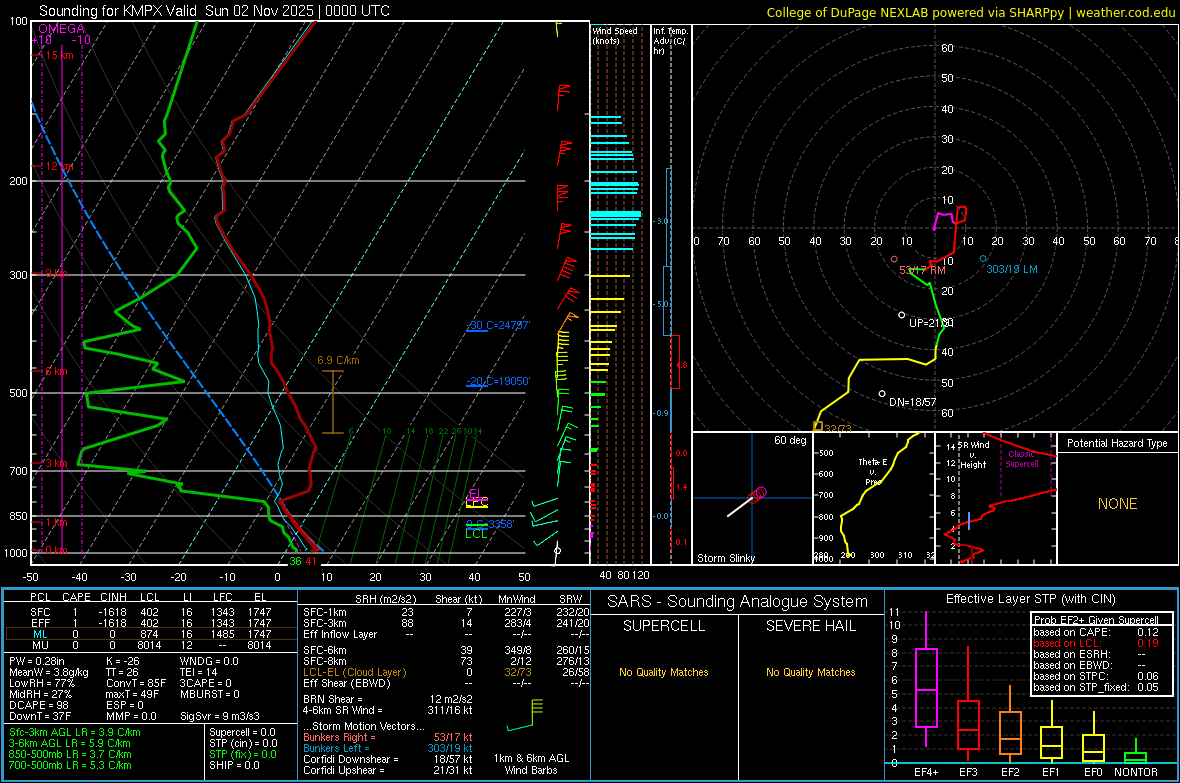Viewport: 1180px width, 783px height.
Task: Click the 'Wind Speed (knots)' panel header
Action: point(615,35)
